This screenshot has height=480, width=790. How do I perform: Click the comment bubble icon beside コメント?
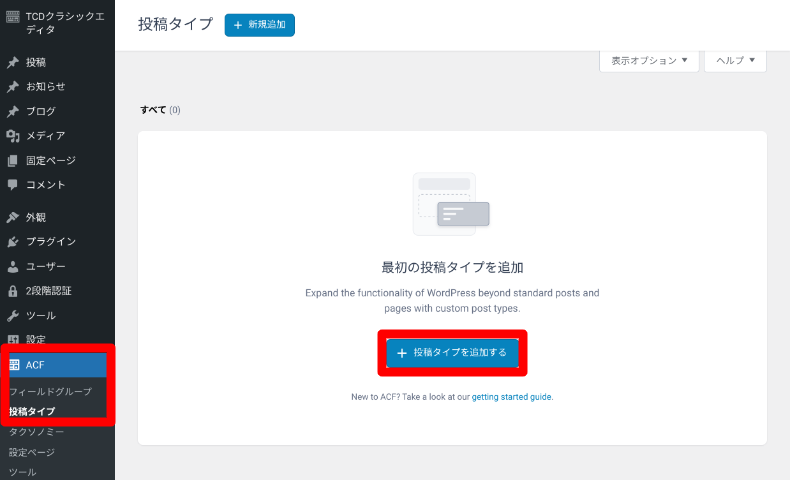(x=13, y=185)
